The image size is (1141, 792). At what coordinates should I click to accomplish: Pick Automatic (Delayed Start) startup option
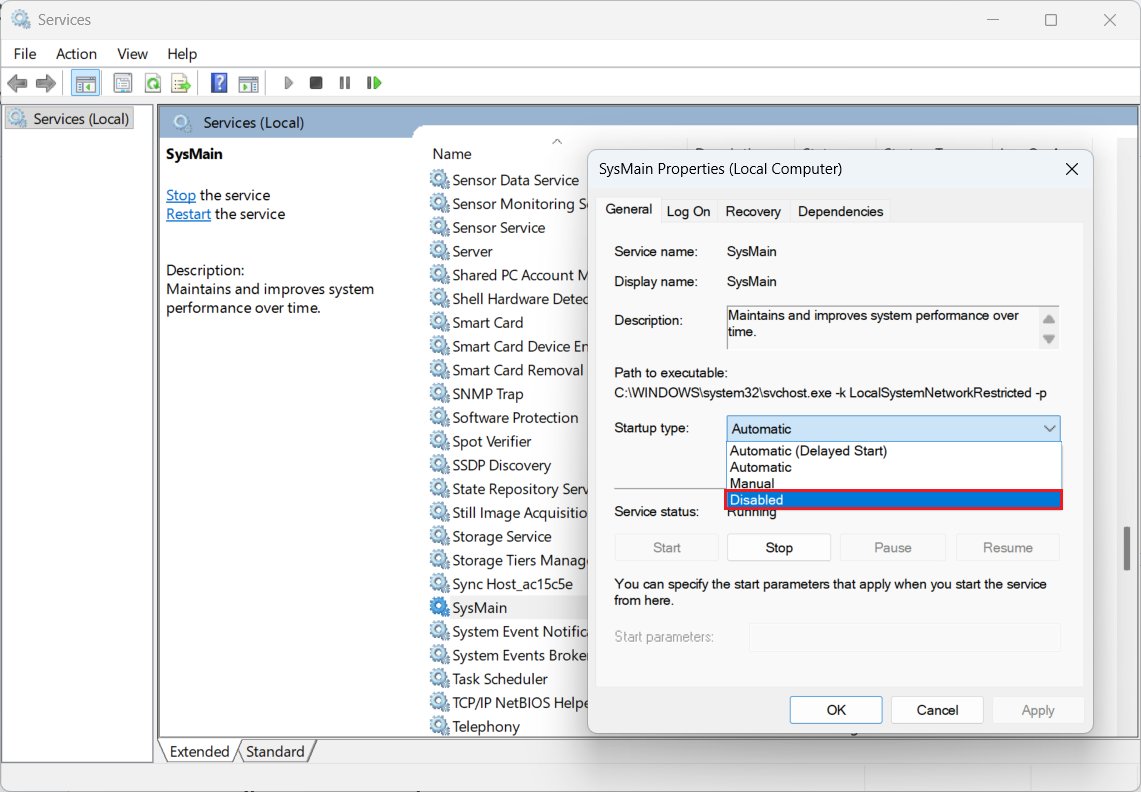(x=808, y=451)
